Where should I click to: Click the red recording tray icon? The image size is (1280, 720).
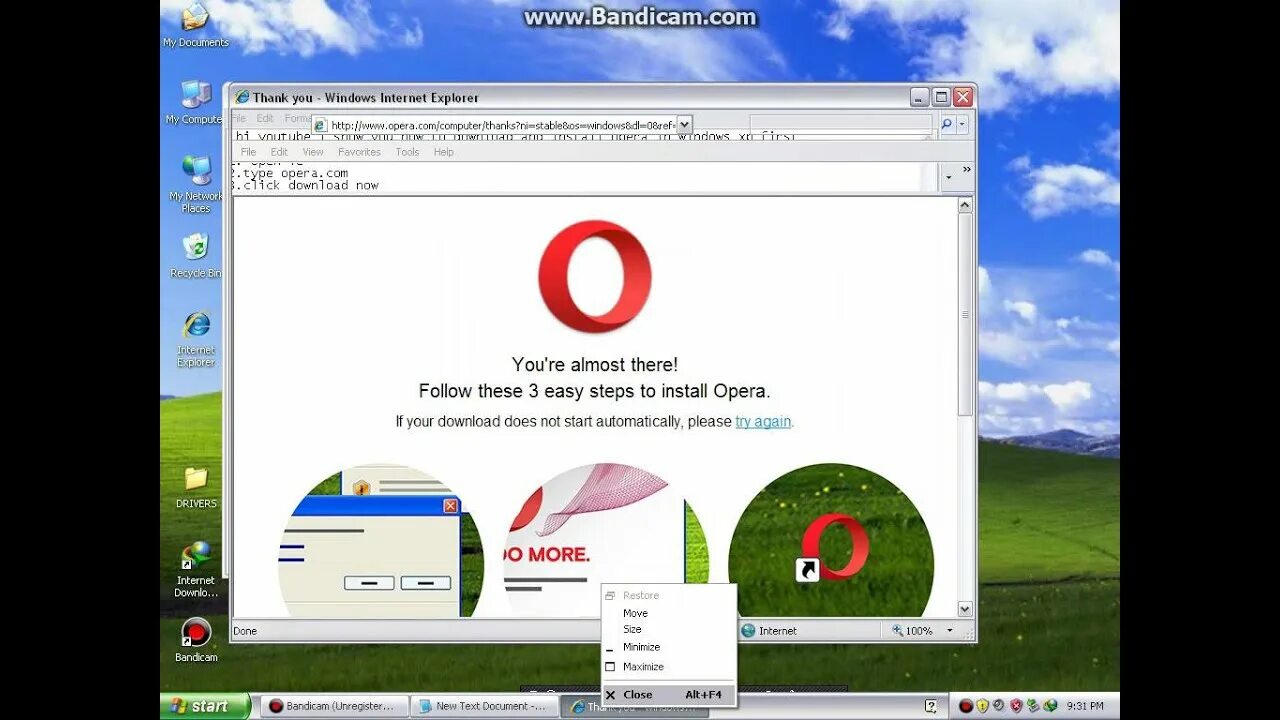point(966,706)
